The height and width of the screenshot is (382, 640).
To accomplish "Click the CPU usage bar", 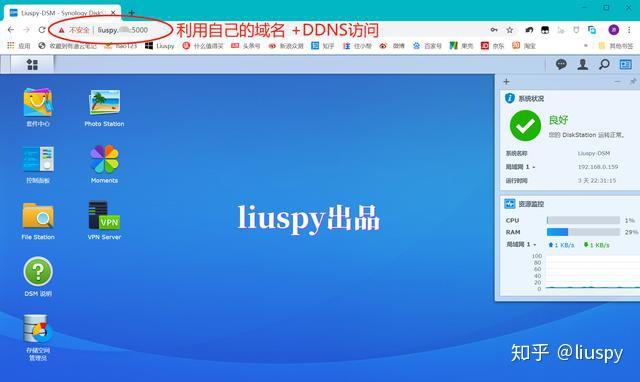I will coord(583,220).
